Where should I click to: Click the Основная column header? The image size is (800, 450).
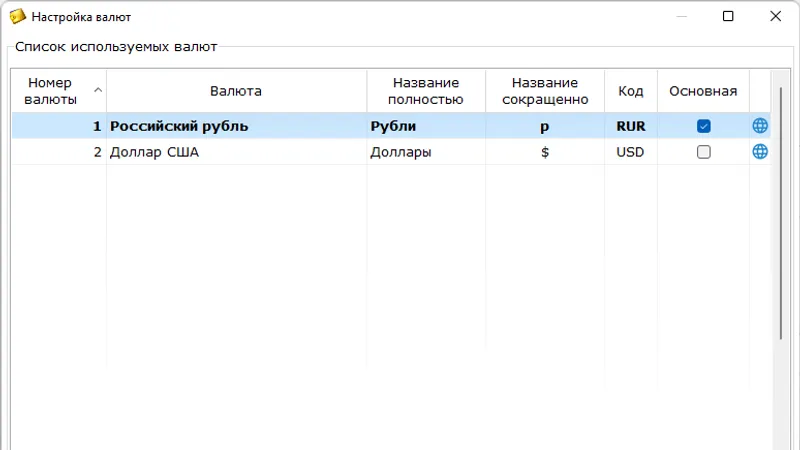click(x=702, y=91)
